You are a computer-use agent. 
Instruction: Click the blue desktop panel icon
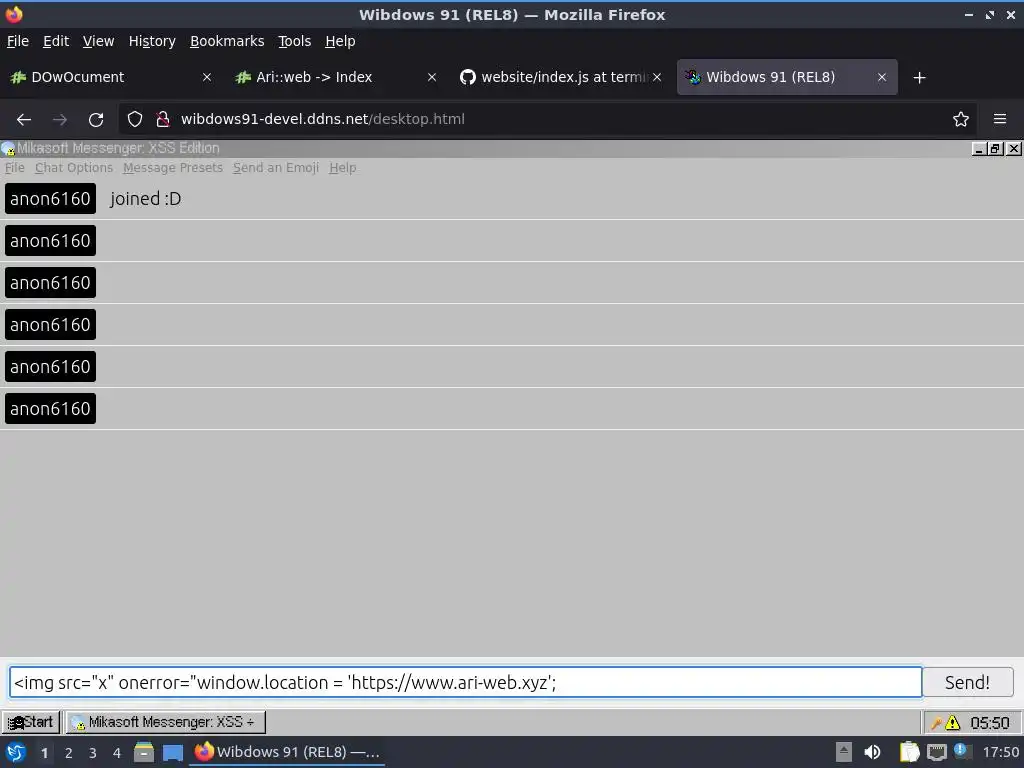tap(172, 753)
